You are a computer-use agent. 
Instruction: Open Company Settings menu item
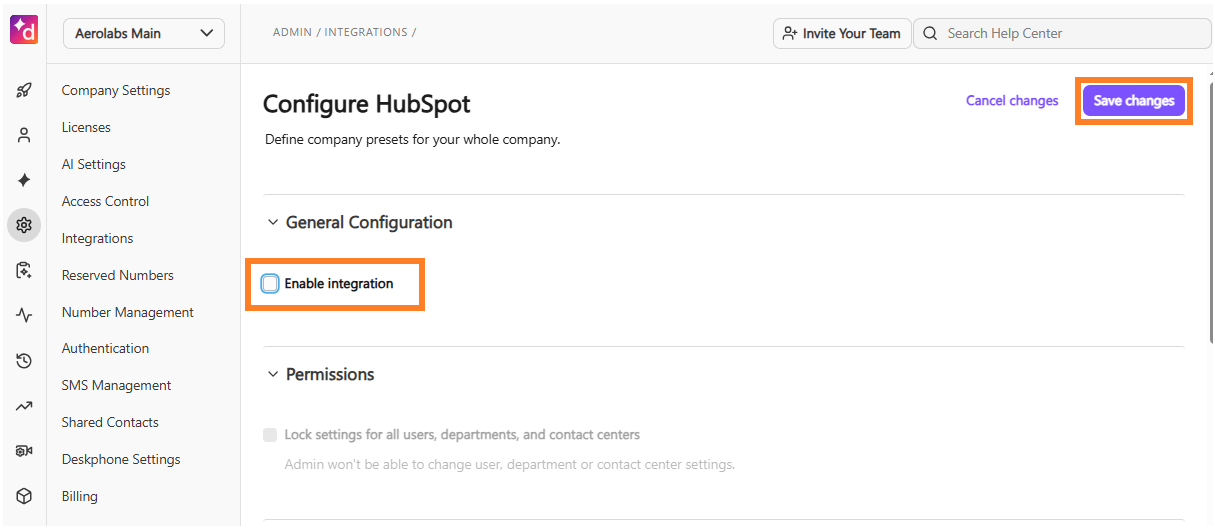tap(116, 90)
